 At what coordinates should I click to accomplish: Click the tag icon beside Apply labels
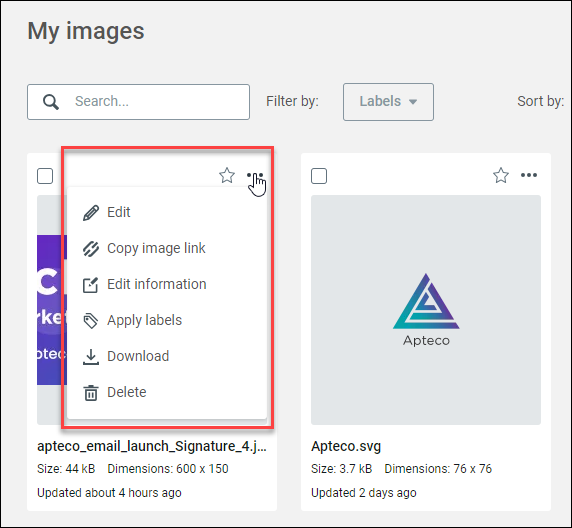[91, 321]
